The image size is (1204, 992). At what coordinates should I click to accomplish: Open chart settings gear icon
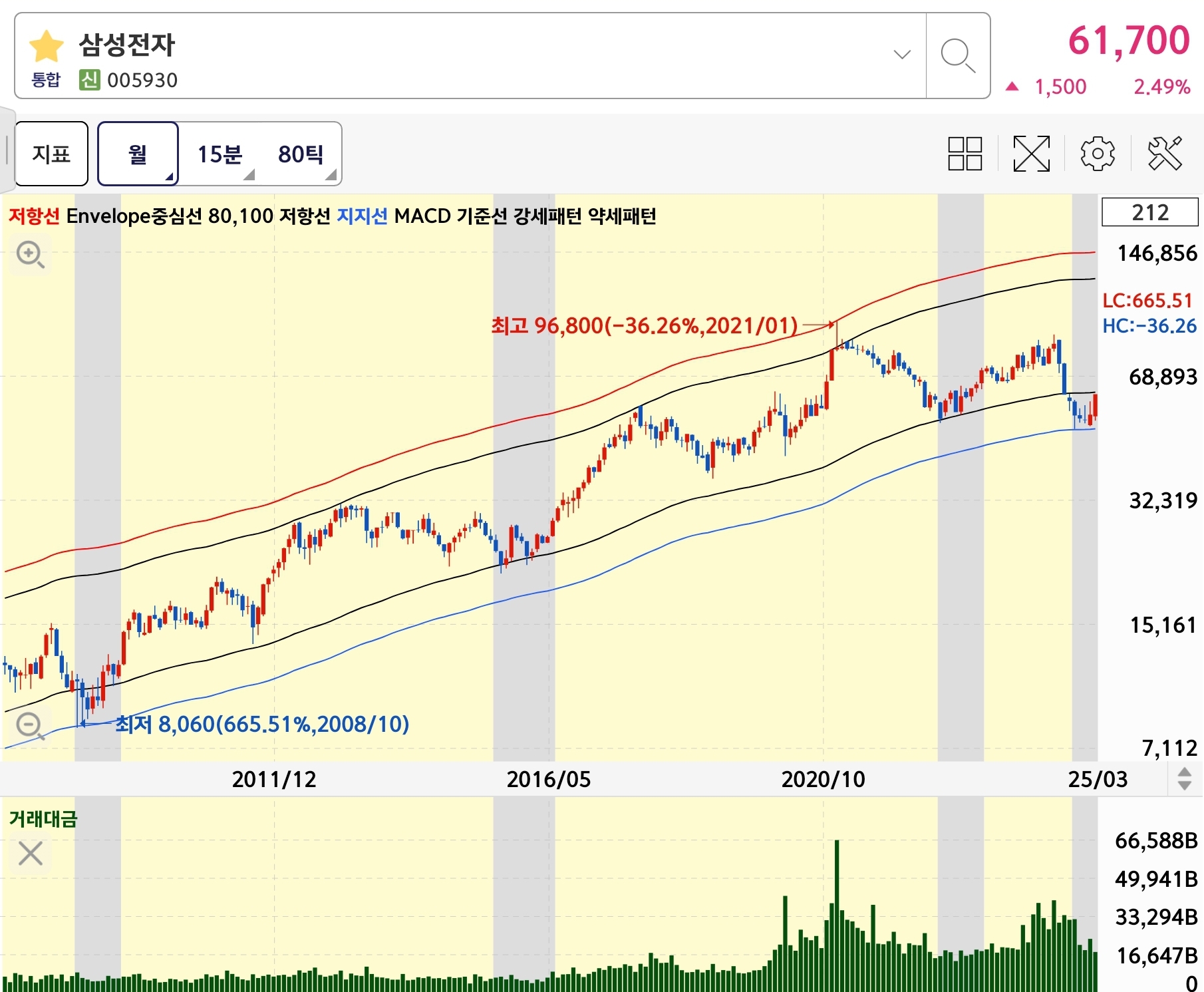click(1098, 154)
